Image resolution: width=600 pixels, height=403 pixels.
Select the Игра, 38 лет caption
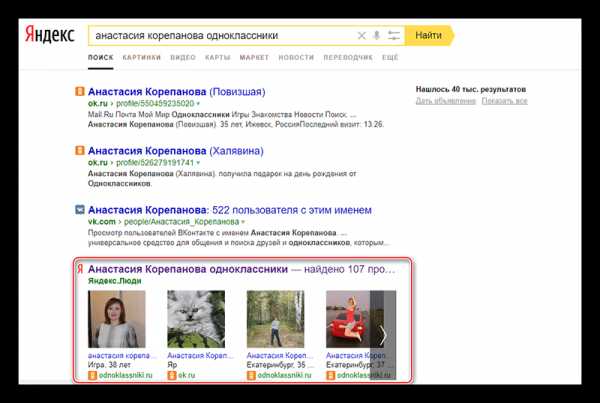tap(109, 365)
